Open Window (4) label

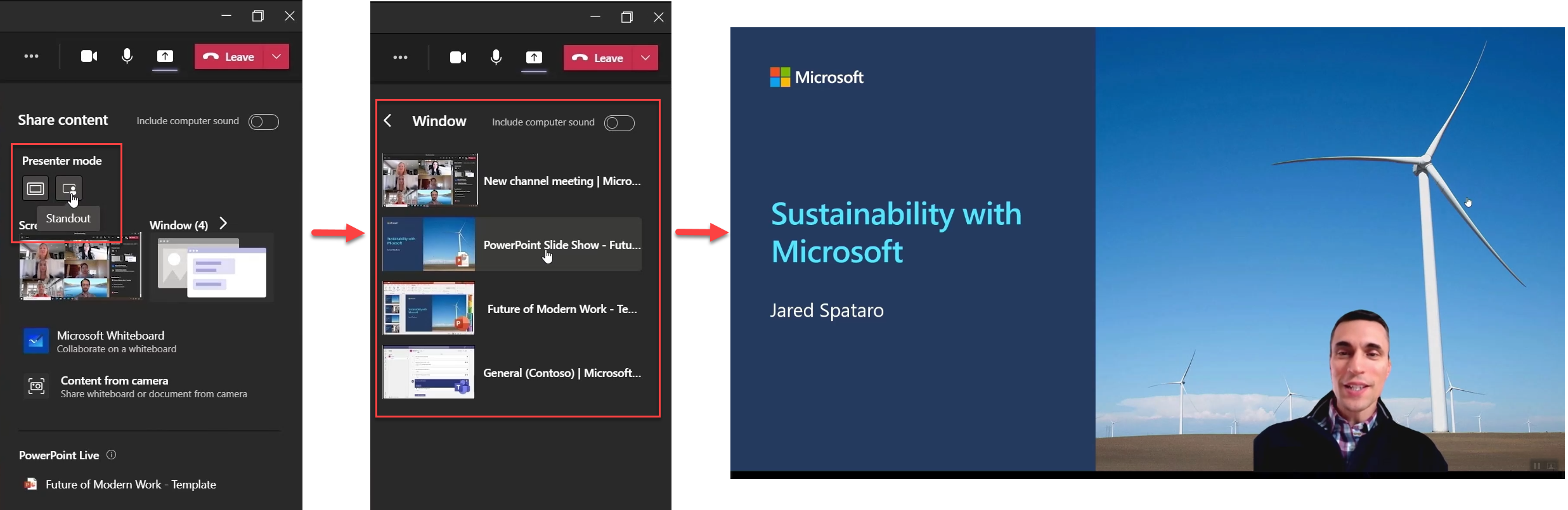point(179,225)
